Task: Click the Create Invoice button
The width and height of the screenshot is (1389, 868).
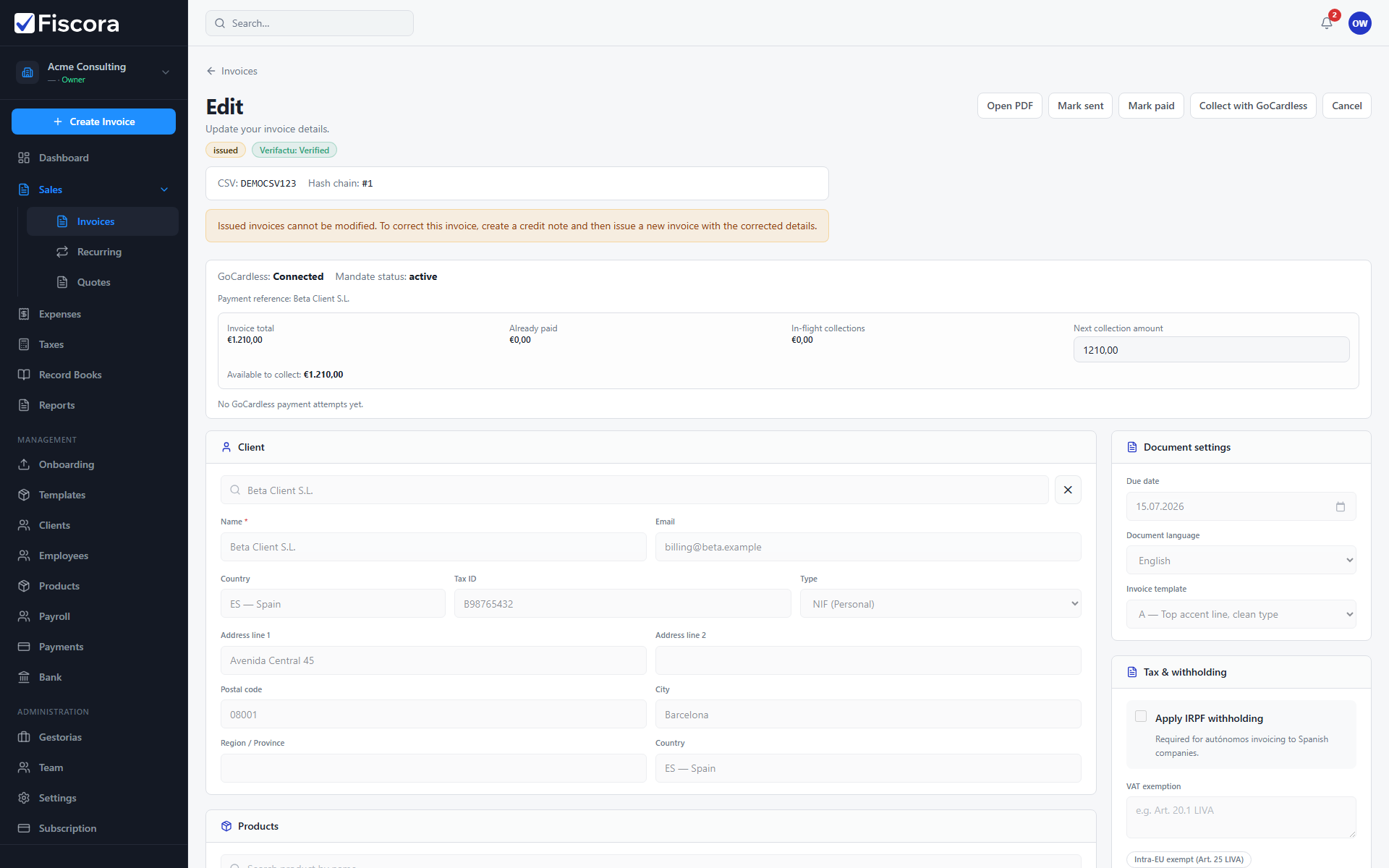Action: pos(93,122)
